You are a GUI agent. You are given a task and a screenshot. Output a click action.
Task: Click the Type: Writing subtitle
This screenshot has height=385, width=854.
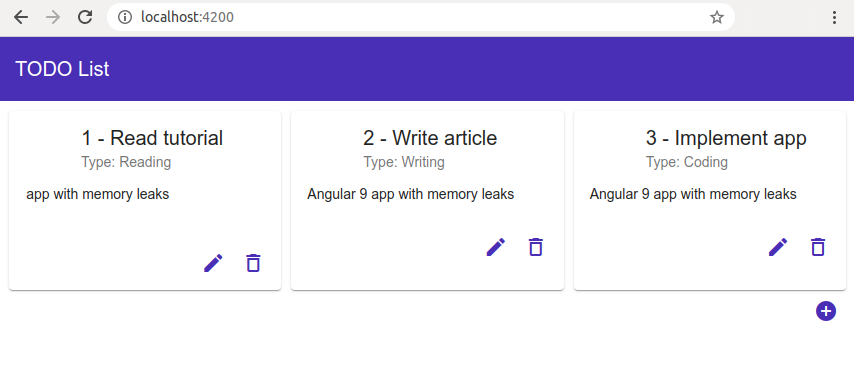tap(404, 162)
